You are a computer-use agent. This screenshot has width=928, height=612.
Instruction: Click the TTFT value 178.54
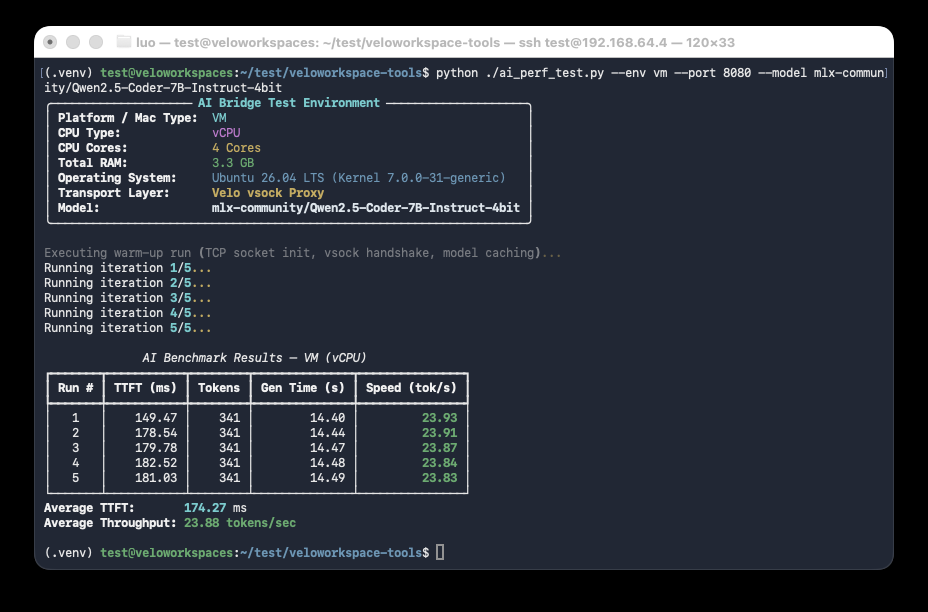(x=156, y=433)
